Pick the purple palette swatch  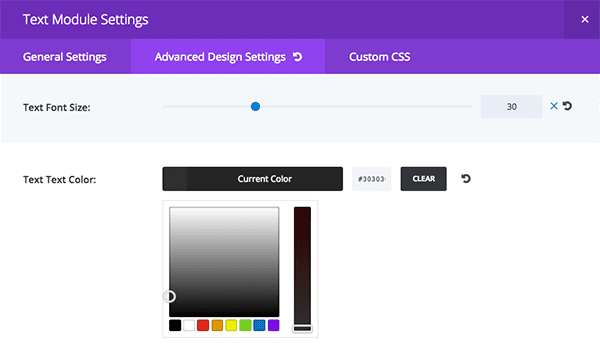coord(274,325)
